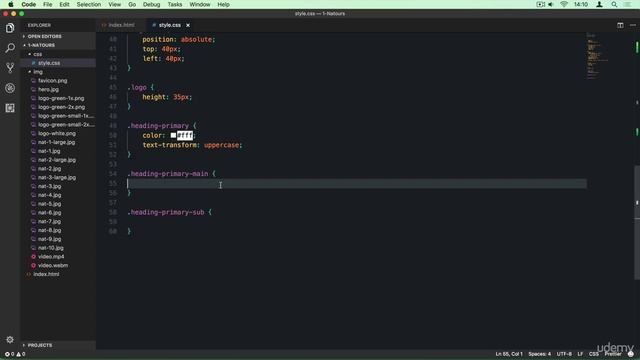Open nat-3-large.jpg file
Viewport: 640px width, 360px height.
coord(58,178)
